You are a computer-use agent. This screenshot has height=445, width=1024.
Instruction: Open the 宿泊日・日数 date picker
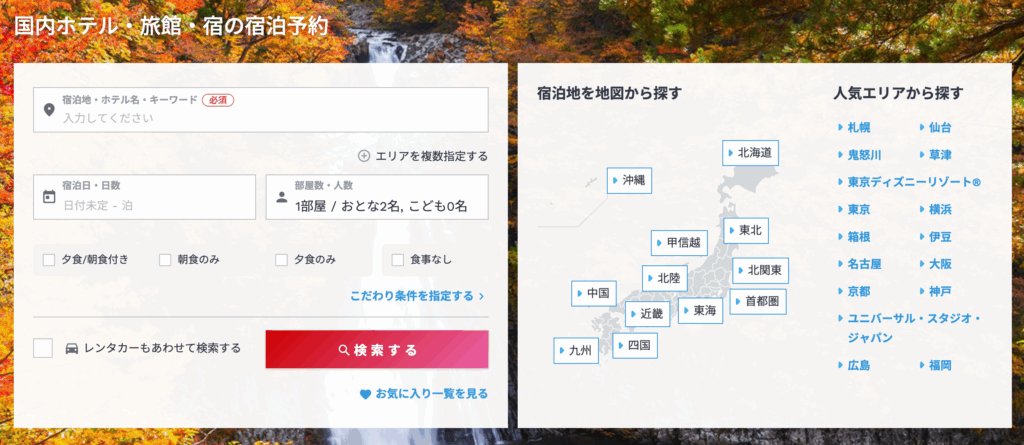coord(144,197)
